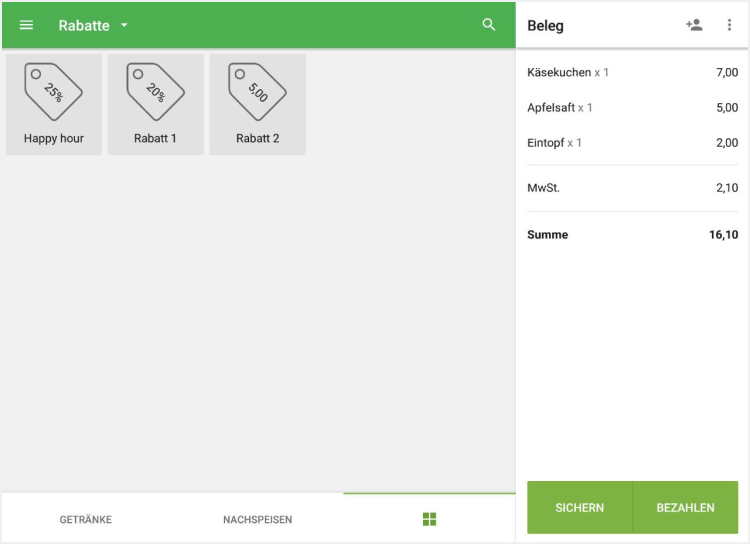Switch to the grid view tab
Image resolution: width=750 pixels, height=544 pixels.
click(x=429, y=519)
